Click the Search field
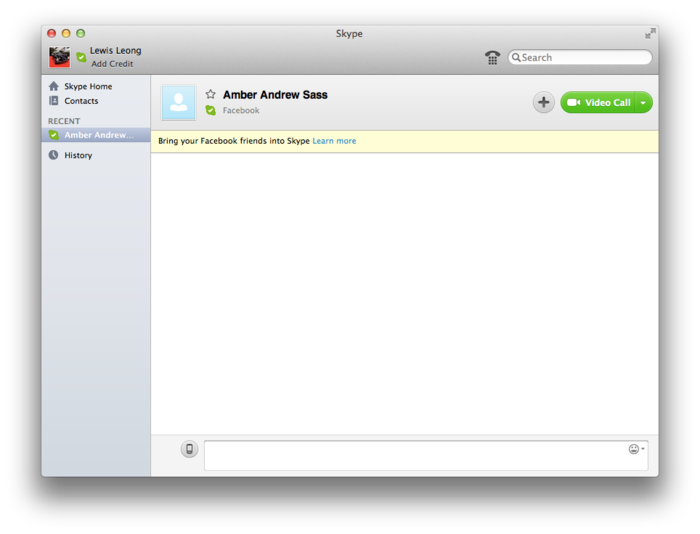 click(x=579, y=57)
